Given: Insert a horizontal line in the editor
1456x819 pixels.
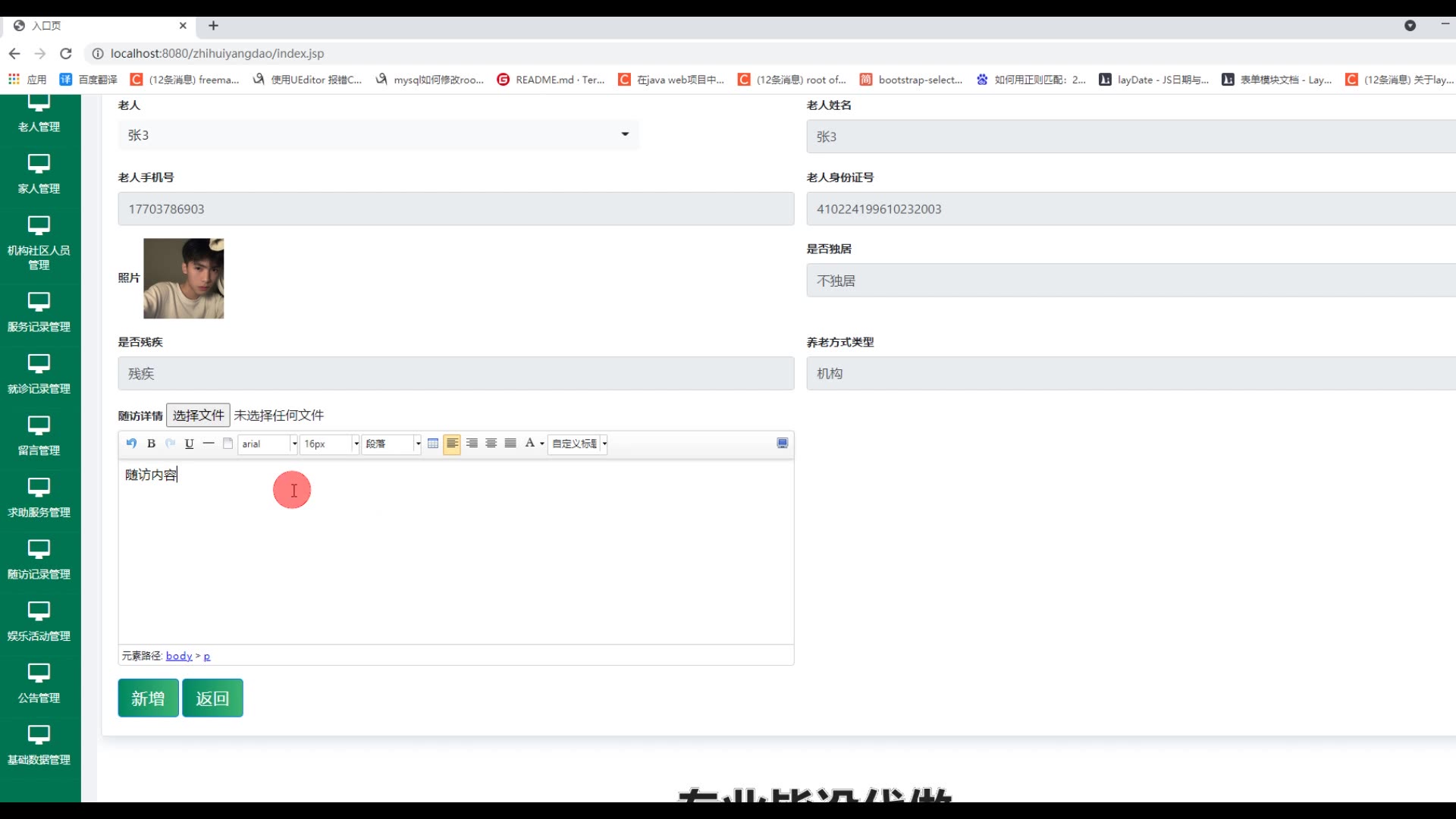Looking at the screenshot, I should tap(209, 444).
